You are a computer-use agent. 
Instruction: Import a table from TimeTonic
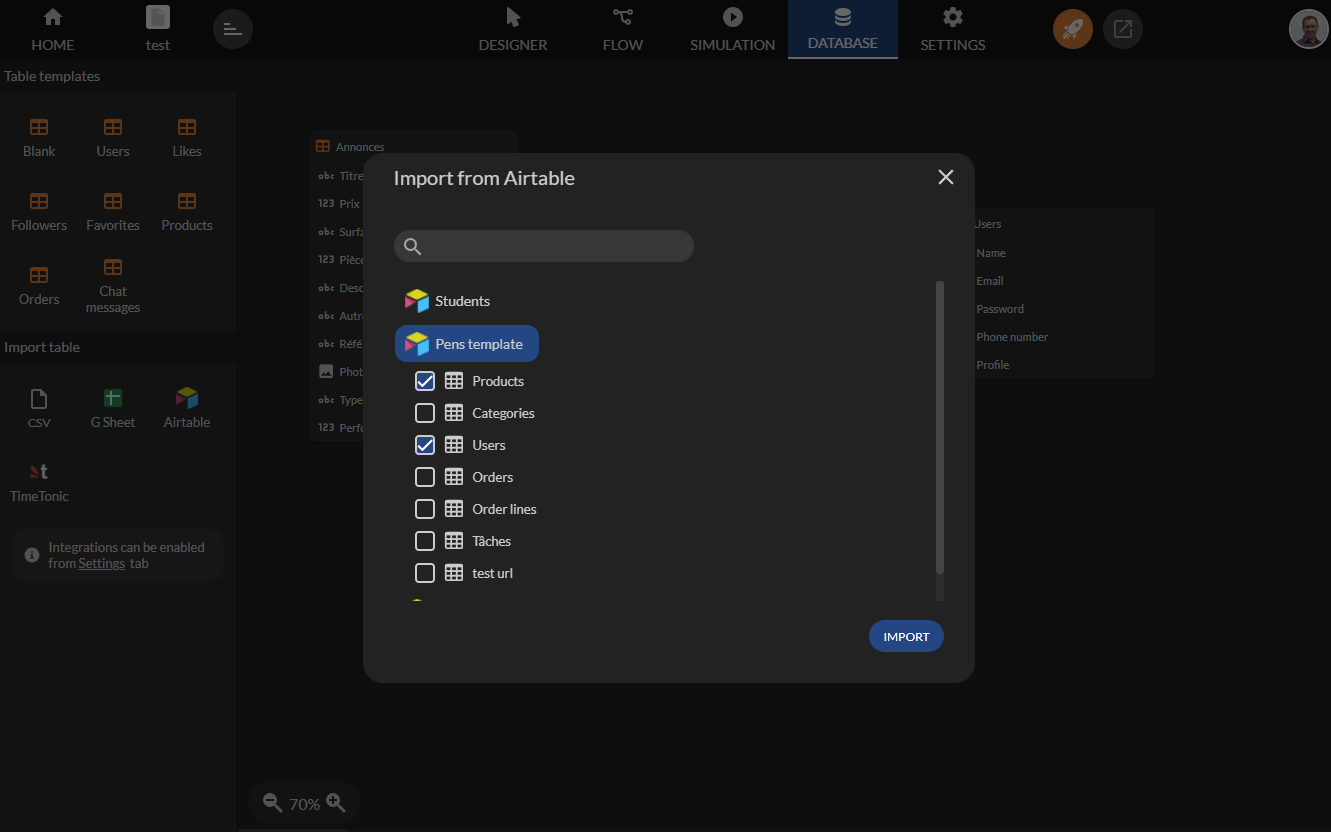coord(39,483)
